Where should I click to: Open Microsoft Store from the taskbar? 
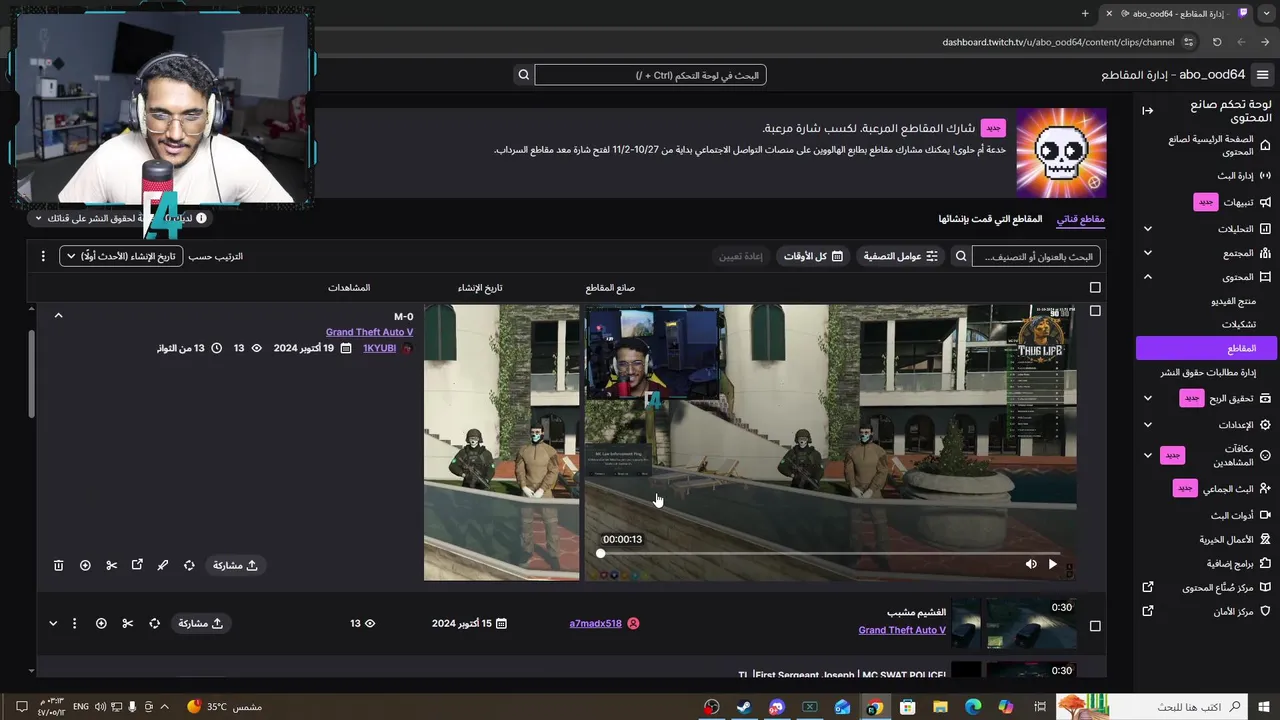(908, 707)
